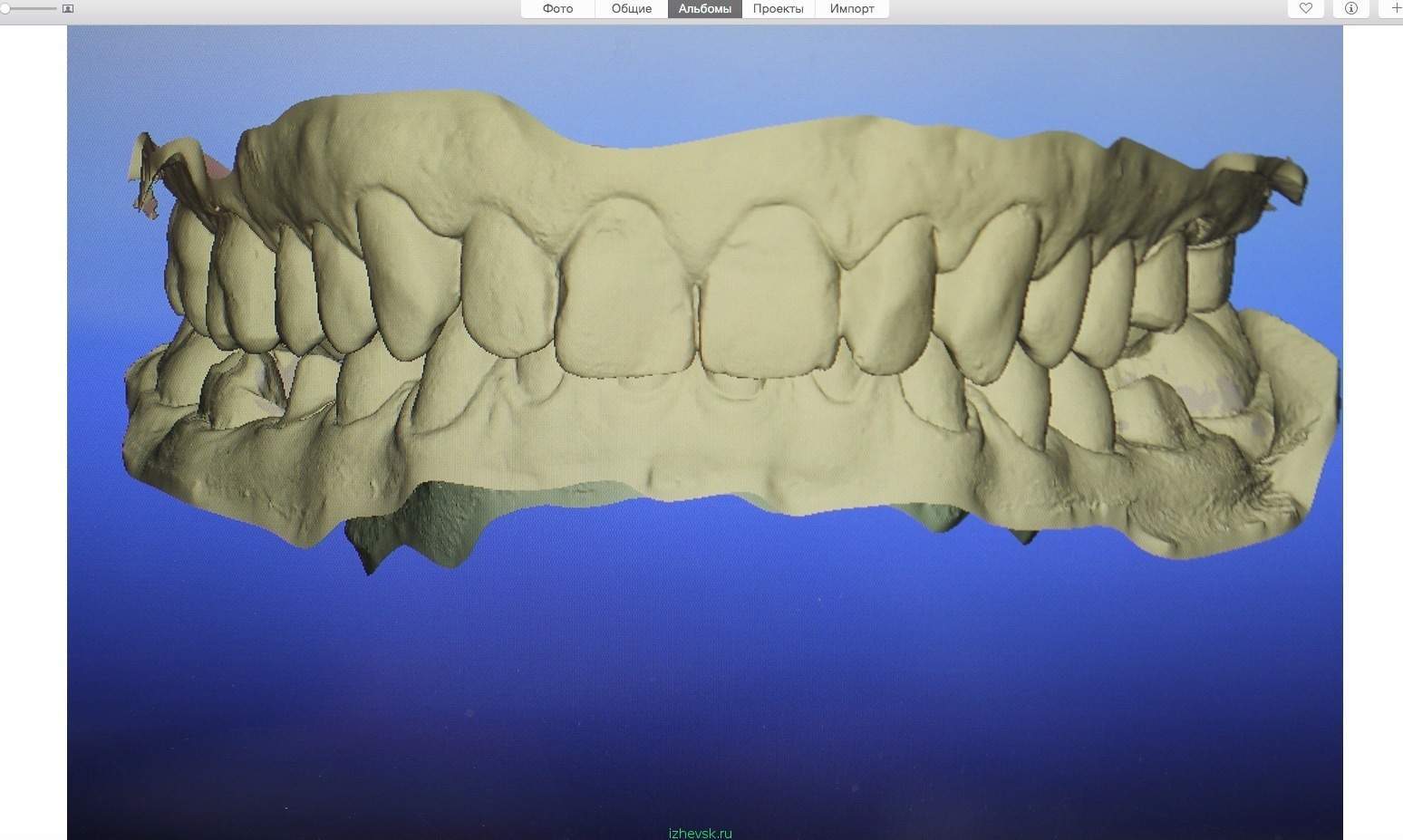Switch to the Импорт tab
1403x840 pixels.
pyautogui.click(x=852, y=9)
